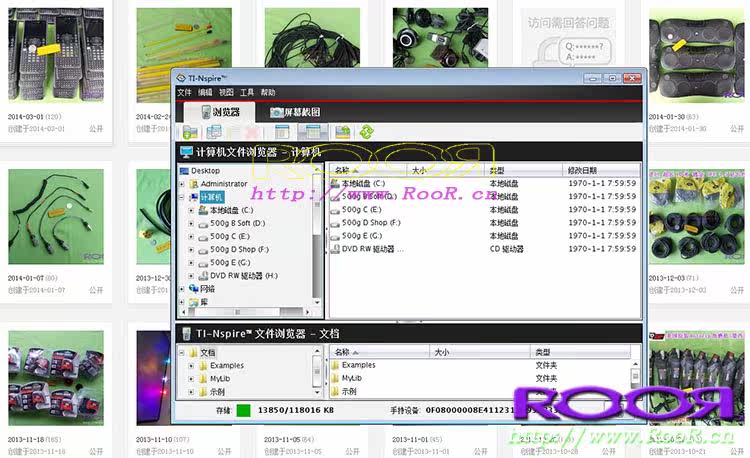This screenshot has width=750, height=458.
Task: Collapse the 计算机 tree node
Action: point(182,197)
